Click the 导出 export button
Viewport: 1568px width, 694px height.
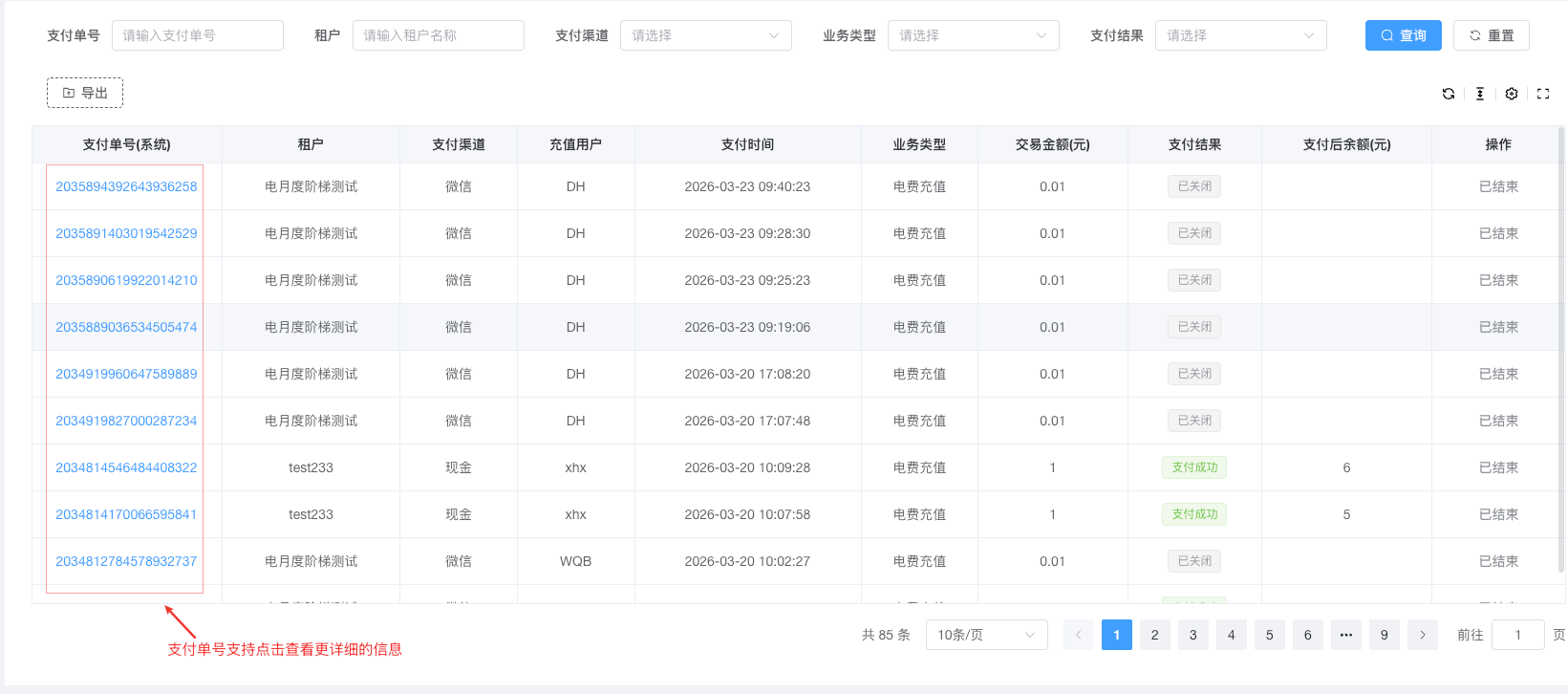pos(85,93)
